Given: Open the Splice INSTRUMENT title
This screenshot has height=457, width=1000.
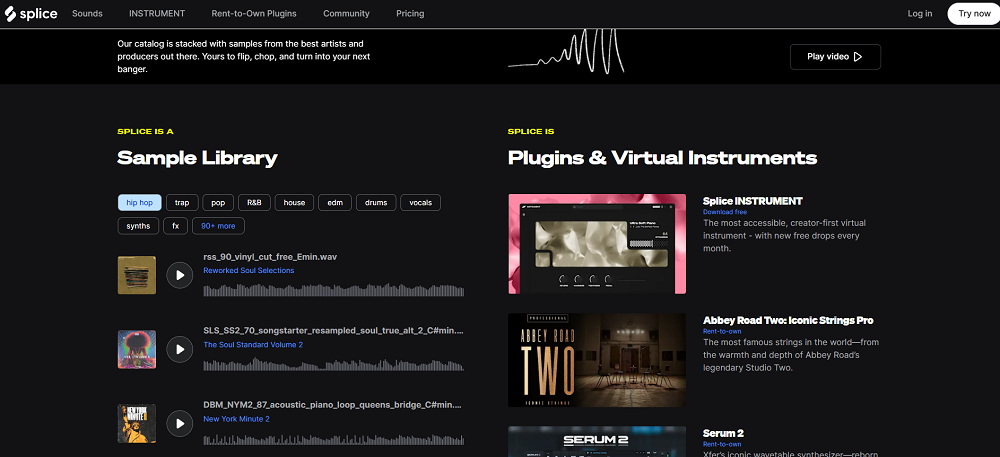Looking at the screenshot, I should (x=753, y=201).
